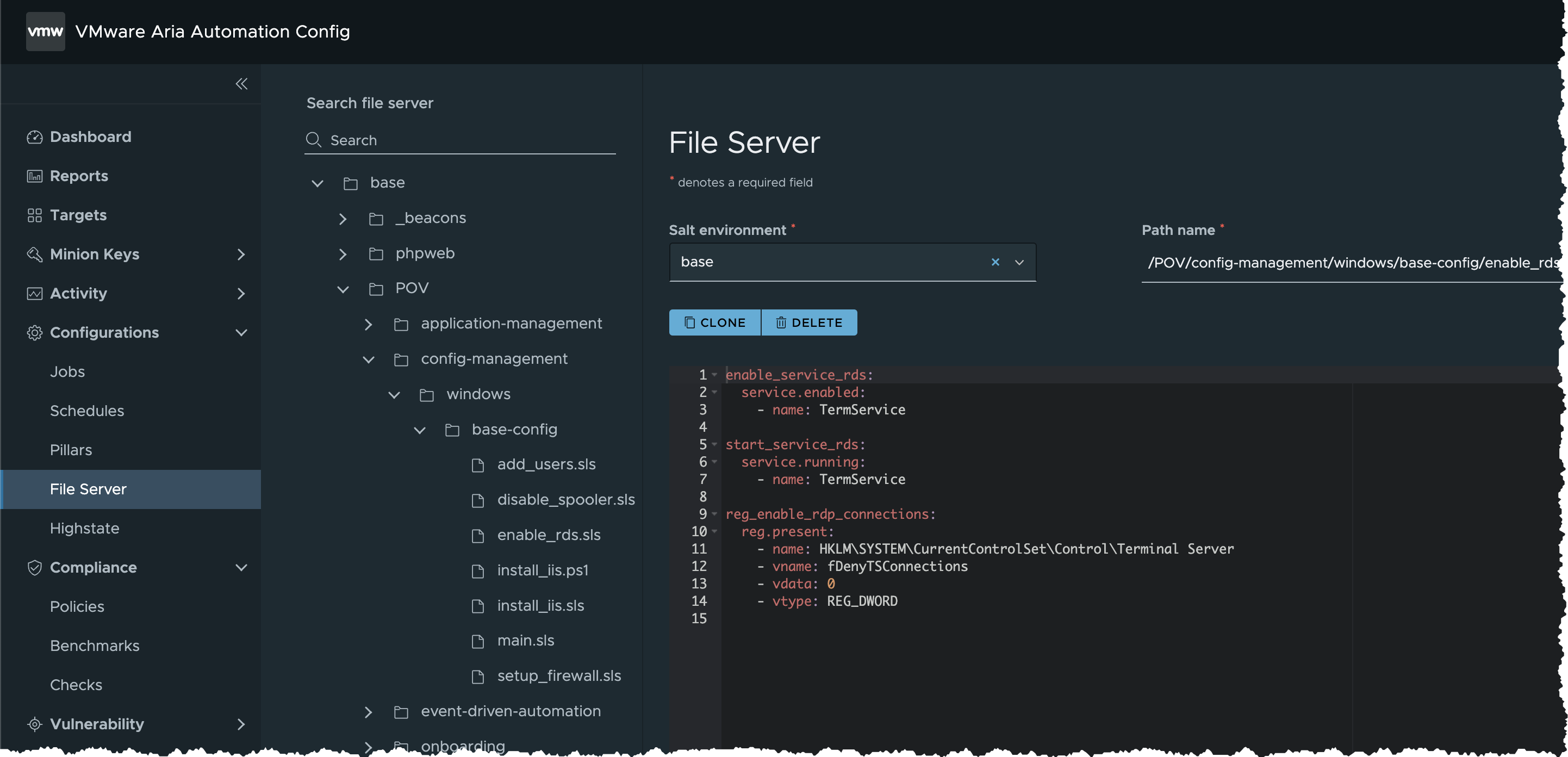Screen dimensions: 1568x757
Task: Click the Vulnerability target icon
Action: pyautogui.click(x=35, y=724)
